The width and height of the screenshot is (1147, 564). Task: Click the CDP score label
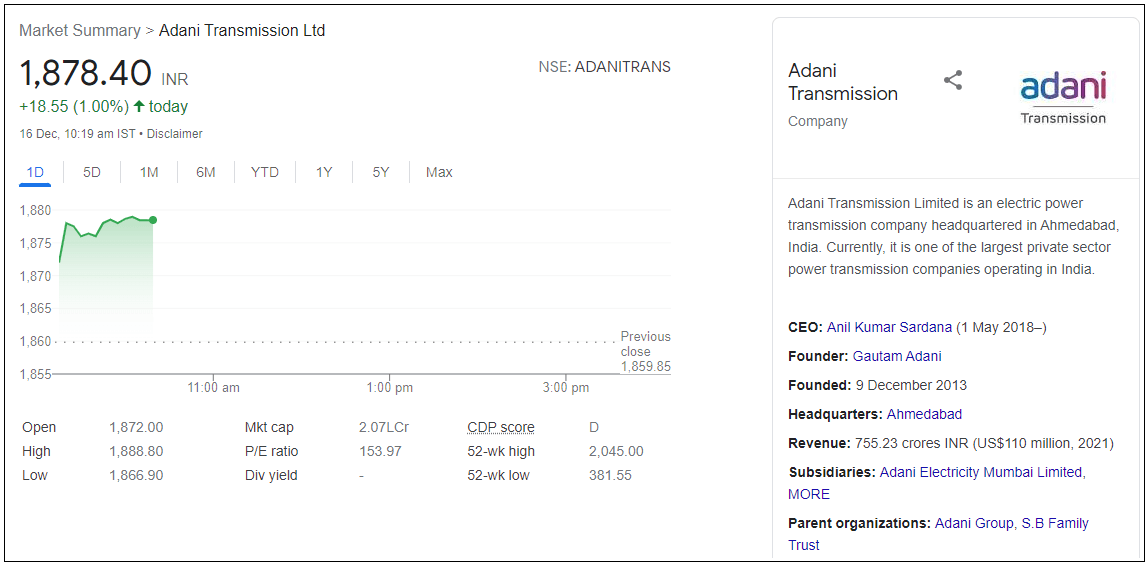tap(501, 428)
